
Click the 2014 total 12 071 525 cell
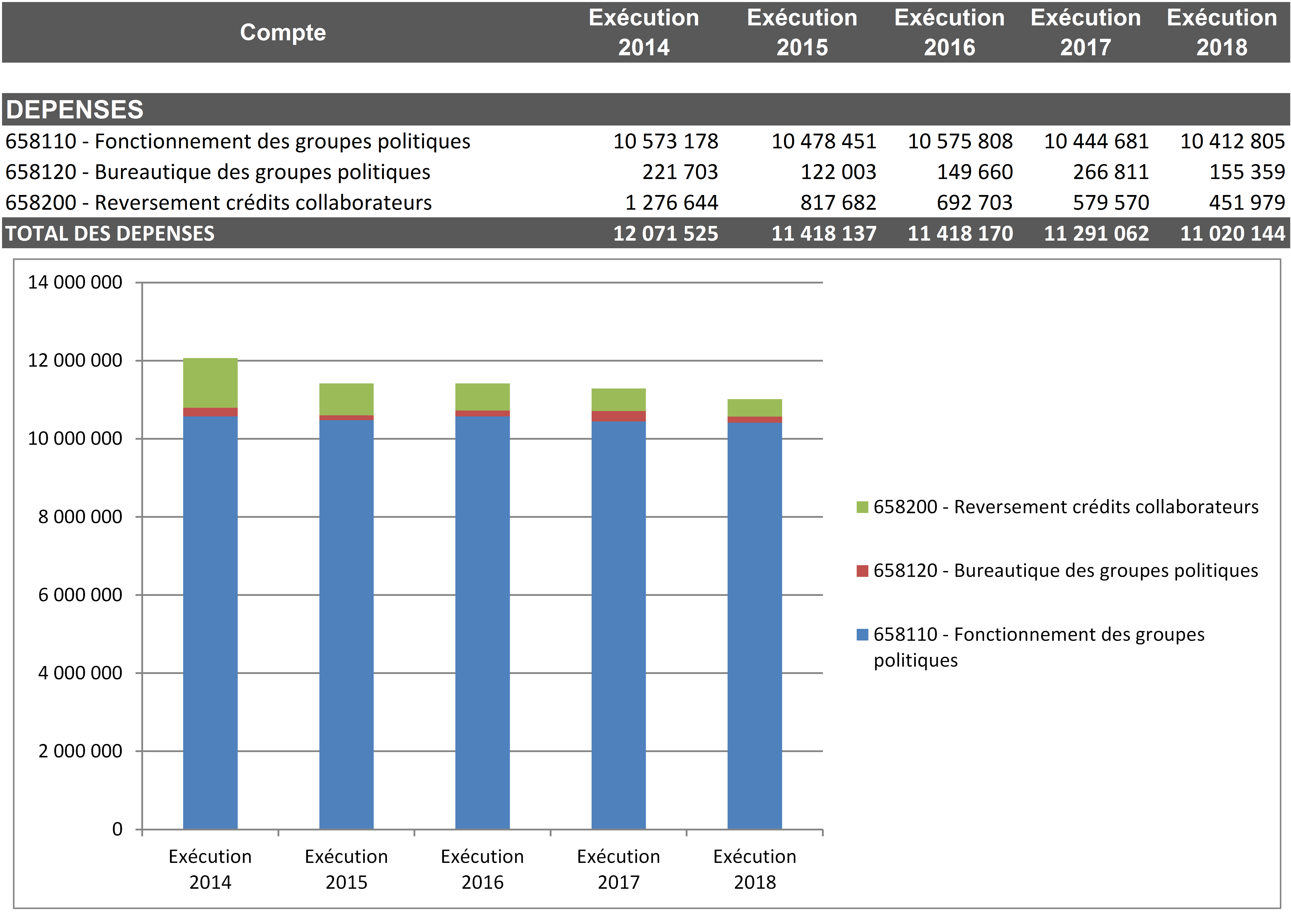(665, 233)
